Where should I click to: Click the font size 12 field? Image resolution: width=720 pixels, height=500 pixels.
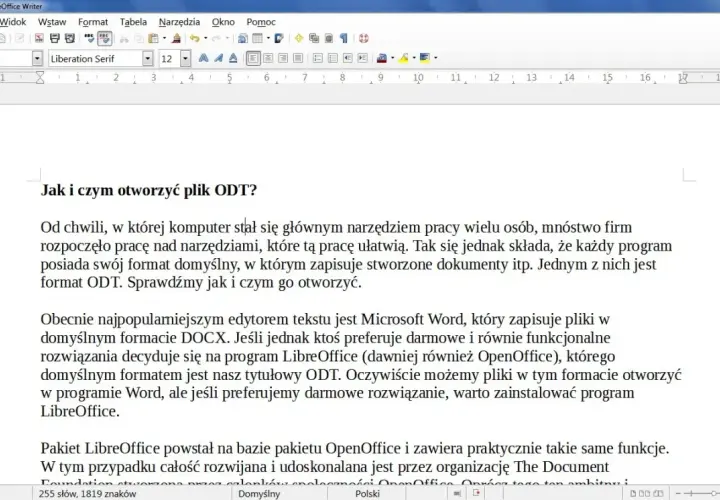pyautogui.click(x=169, y=59)
